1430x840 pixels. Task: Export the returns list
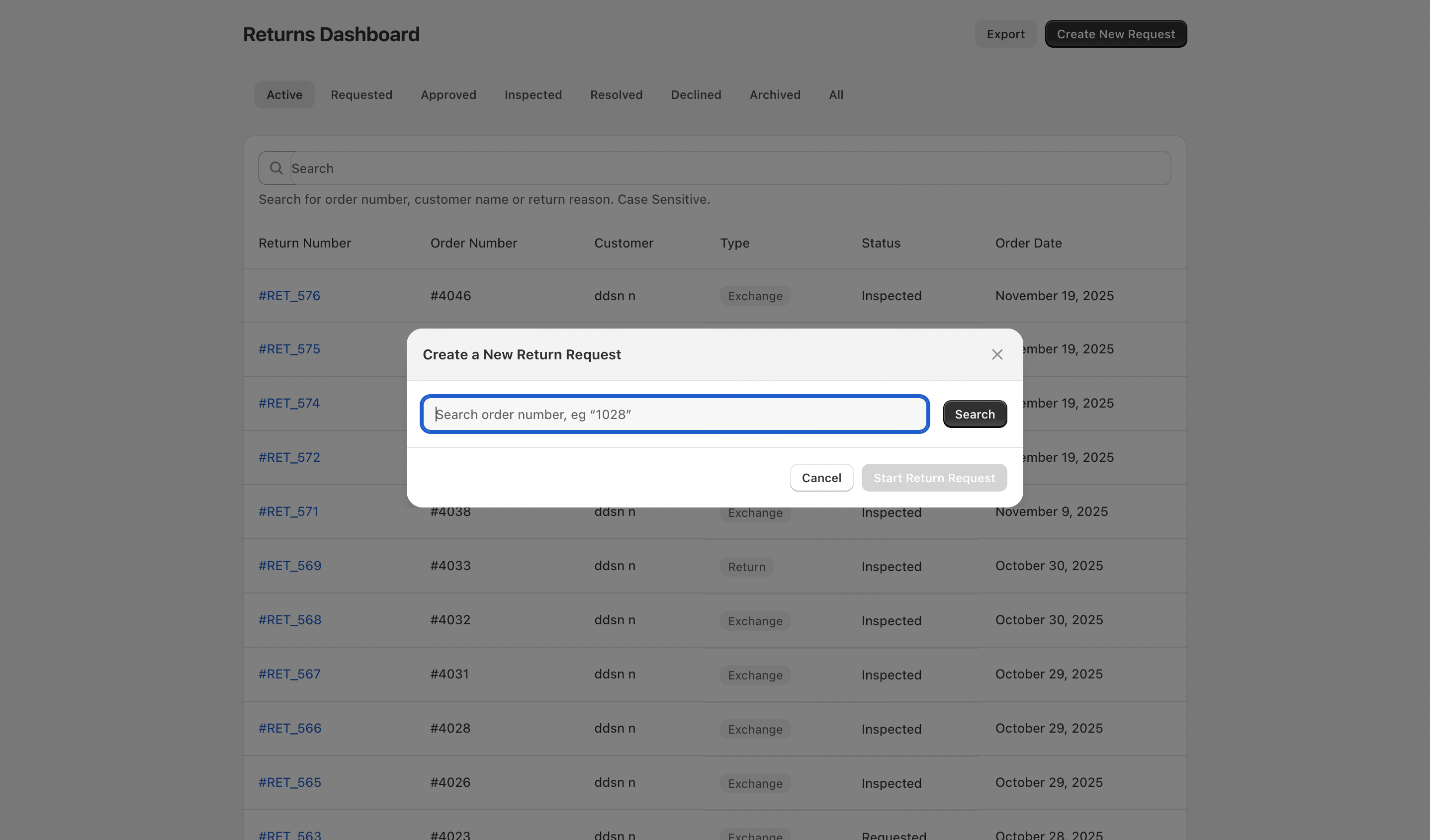(x=1005, y=34)
